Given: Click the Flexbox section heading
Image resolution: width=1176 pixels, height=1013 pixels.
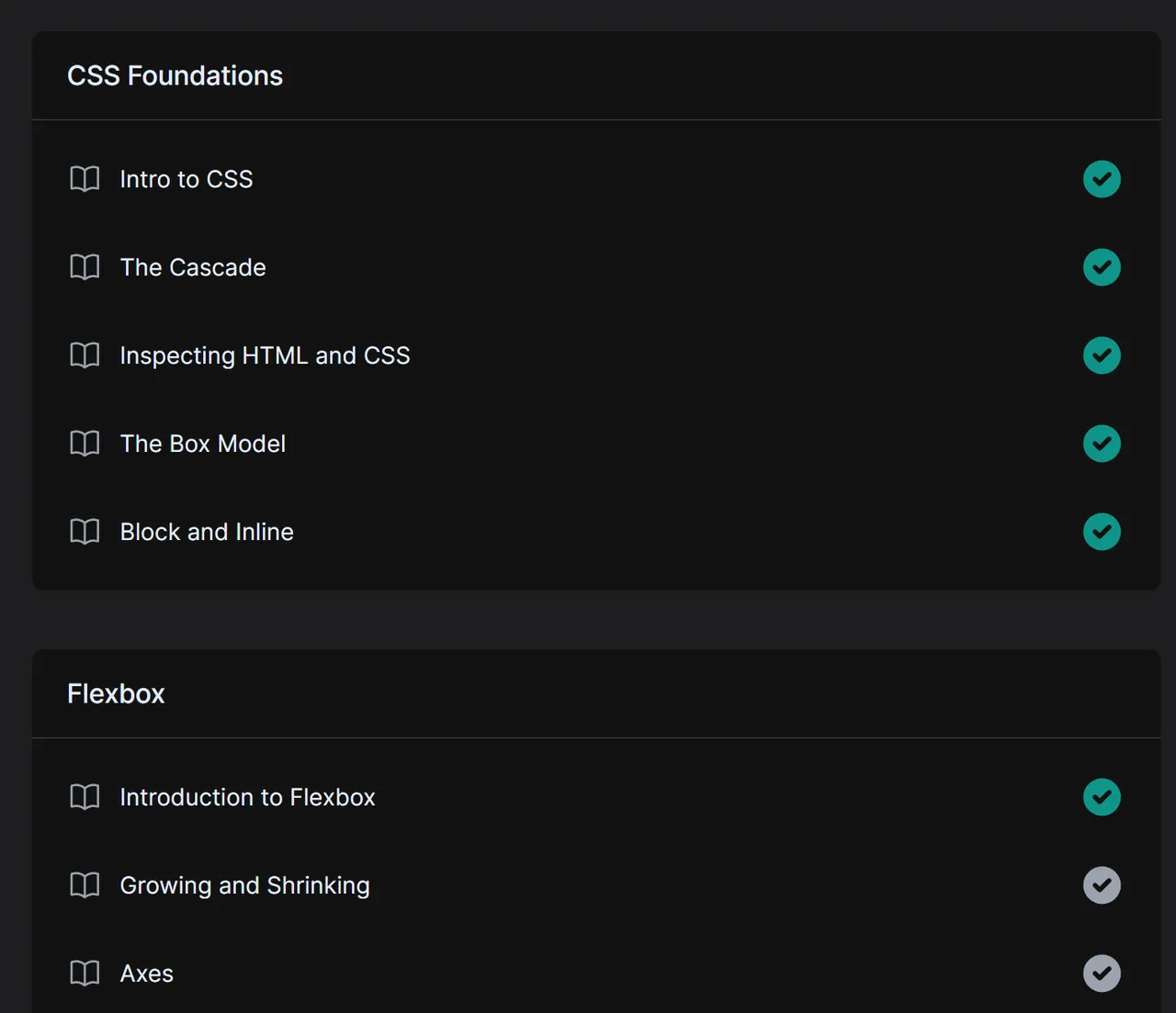Looking at the screenshot, I should pyautogui.click(x=116, y=693).
